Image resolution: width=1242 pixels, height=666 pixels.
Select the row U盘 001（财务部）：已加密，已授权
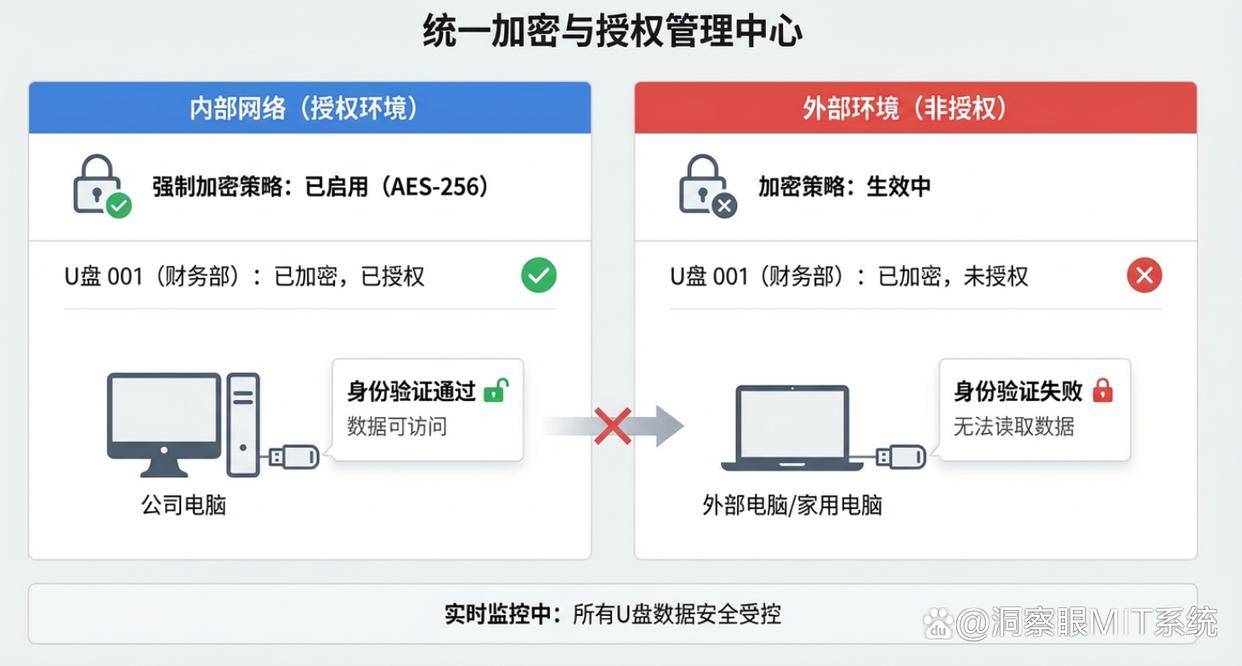310,276
